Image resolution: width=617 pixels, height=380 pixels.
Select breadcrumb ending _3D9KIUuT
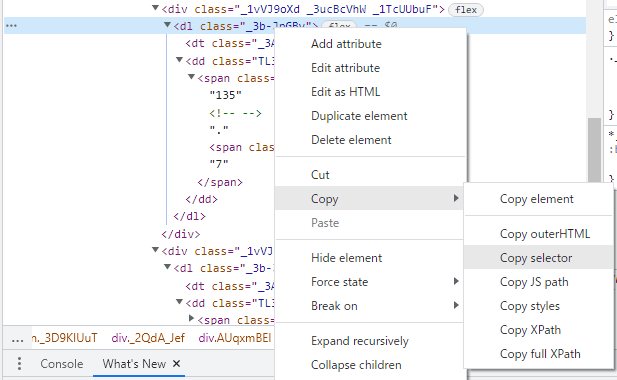click(65, 338)
